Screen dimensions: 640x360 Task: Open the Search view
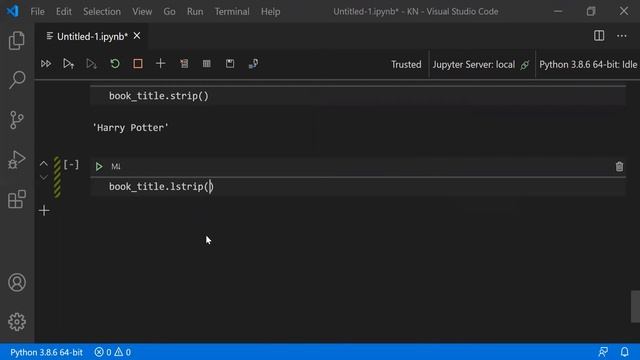click(x=17, y=80)
